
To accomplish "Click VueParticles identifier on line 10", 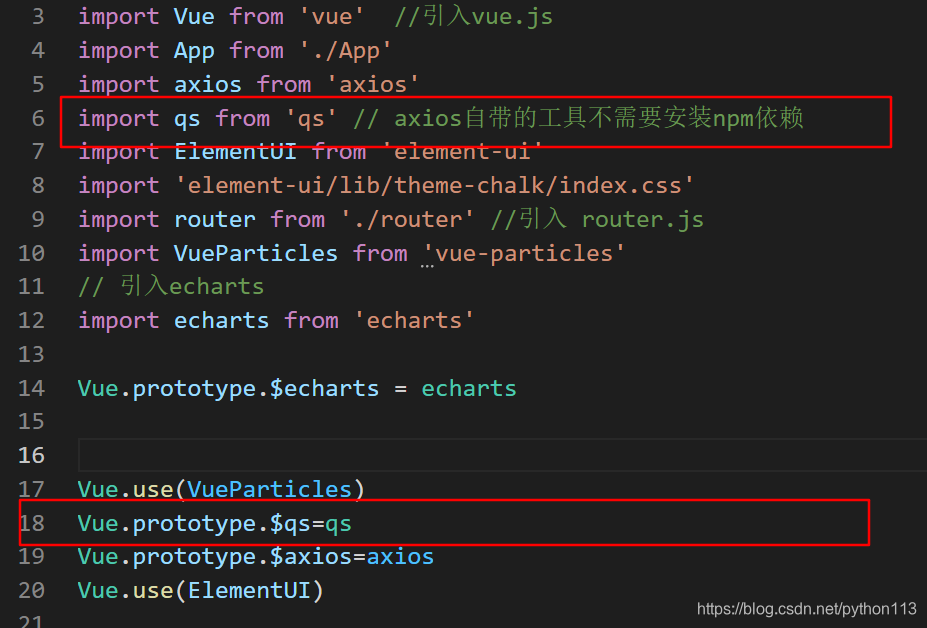I will tap(255, 253).
